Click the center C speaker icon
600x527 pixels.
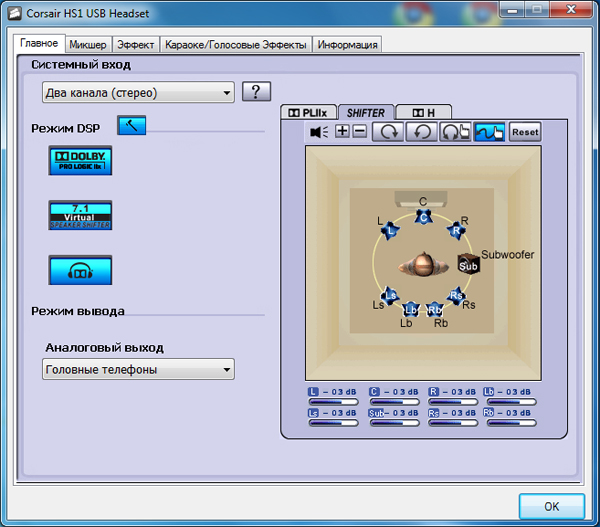point(424,217)
